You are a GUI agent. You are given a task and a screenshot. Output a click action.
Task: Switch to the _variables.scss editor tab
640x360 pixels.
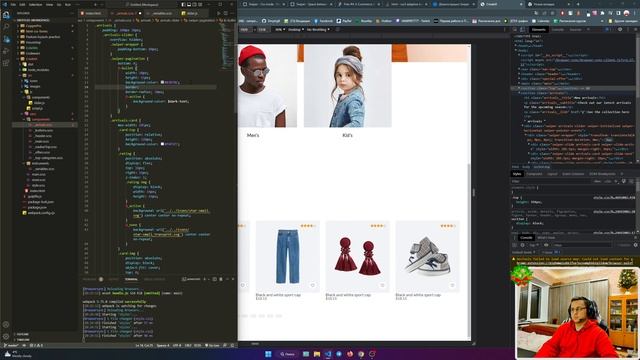point(162,13)
